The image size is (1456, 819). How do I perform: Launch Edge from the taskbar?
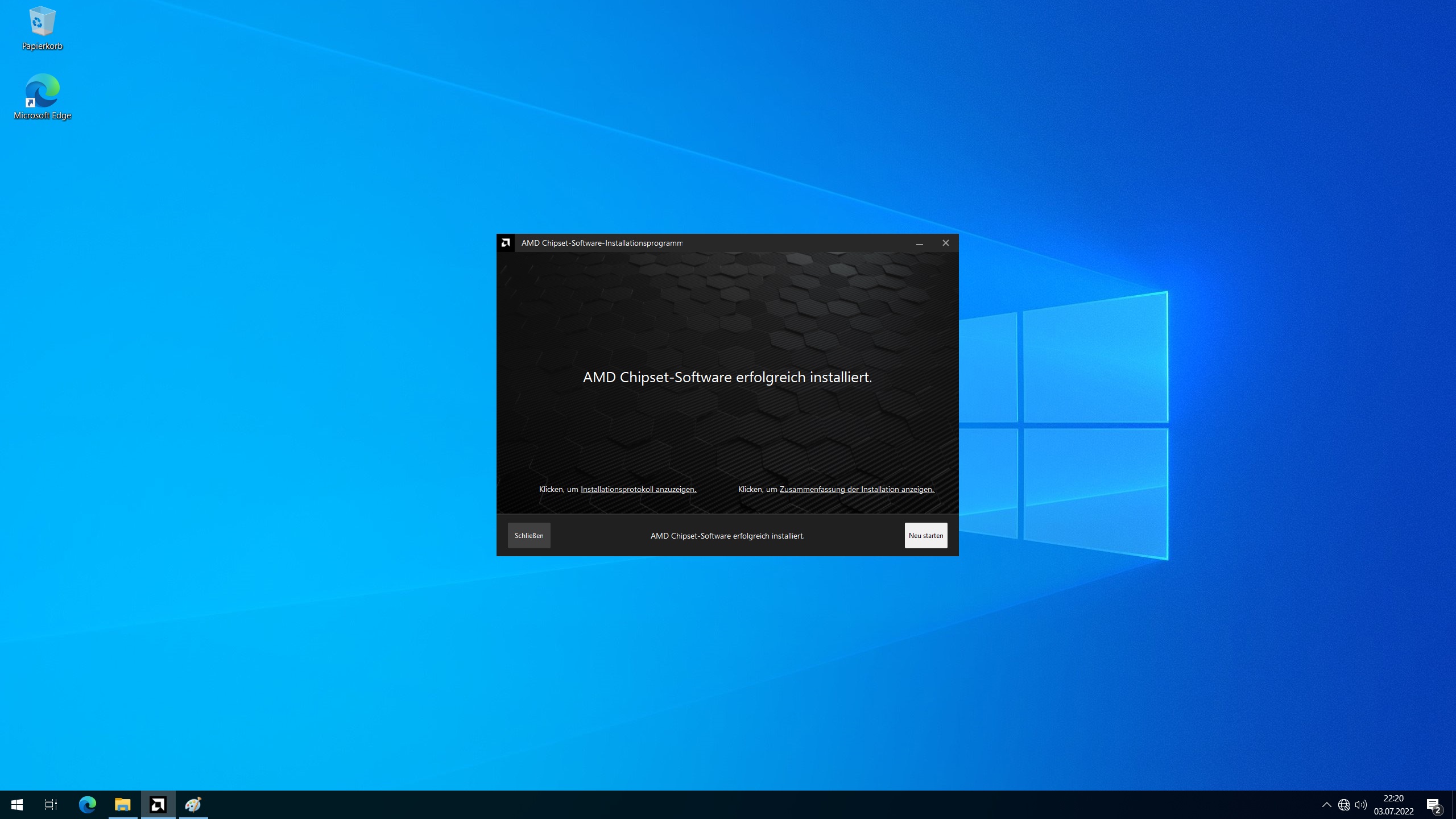[88, 805]
